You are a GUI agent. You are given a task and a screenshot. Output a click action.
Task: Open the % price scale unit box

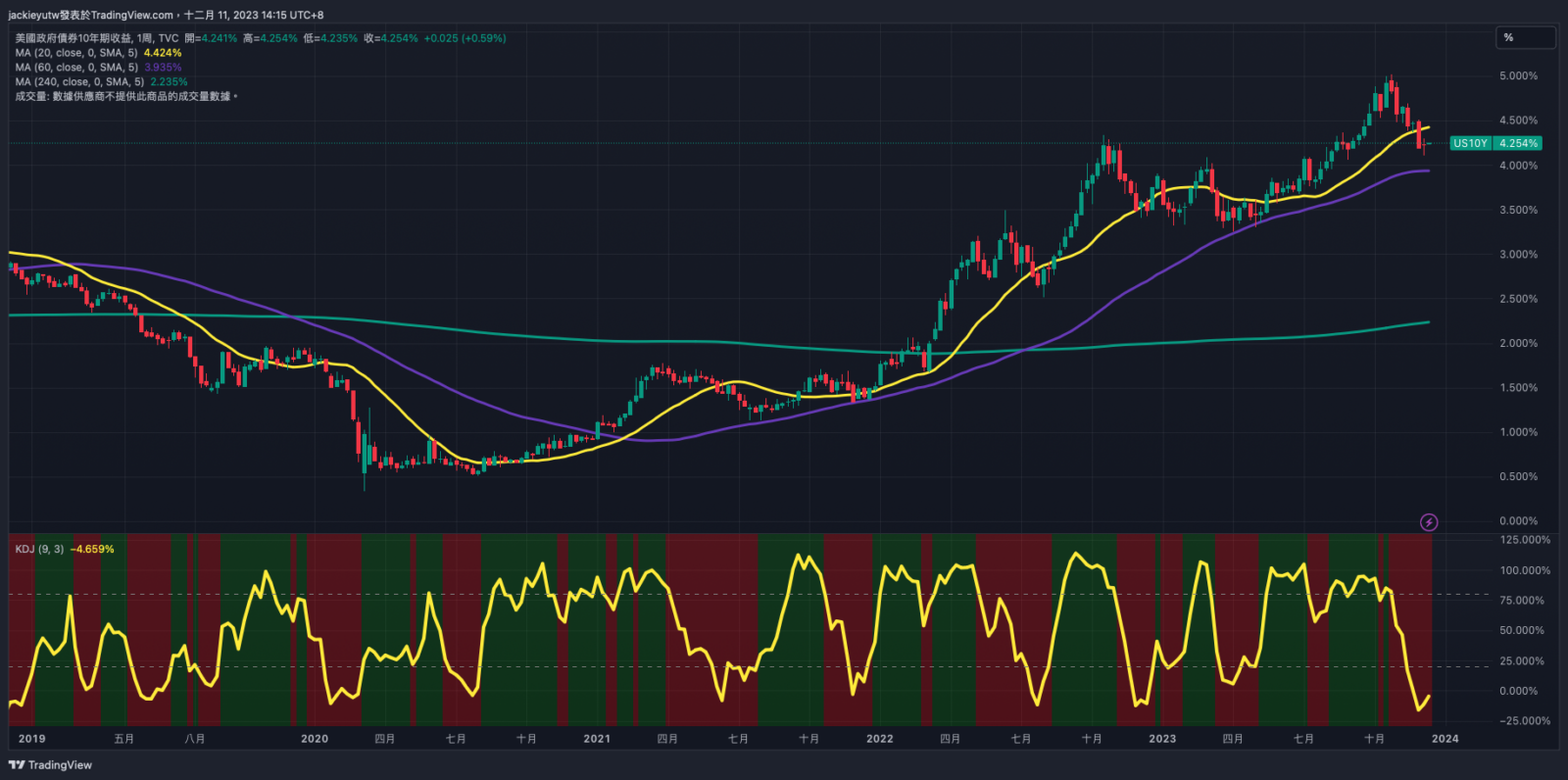coord(1525,38)
